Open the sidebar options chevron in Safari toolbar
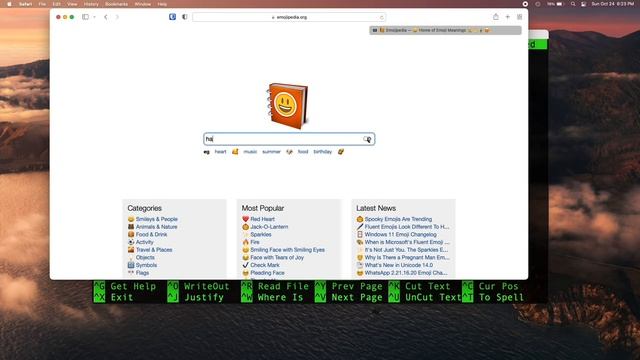The height and width of the screenshot is (360, 640). point(94,17)
